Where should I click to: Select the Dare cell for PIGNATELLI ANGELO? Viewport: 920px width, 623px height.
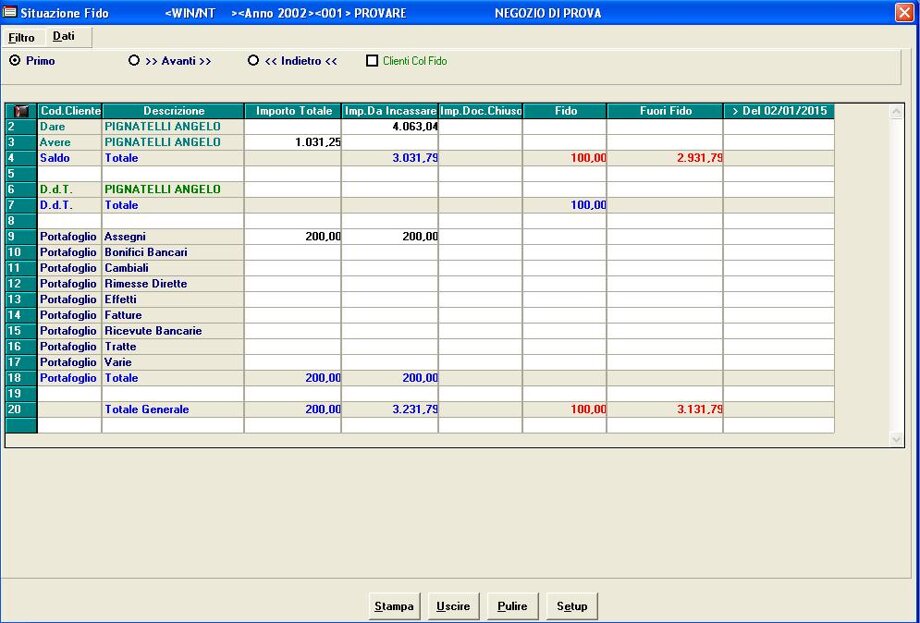click(x=69, y=127)
